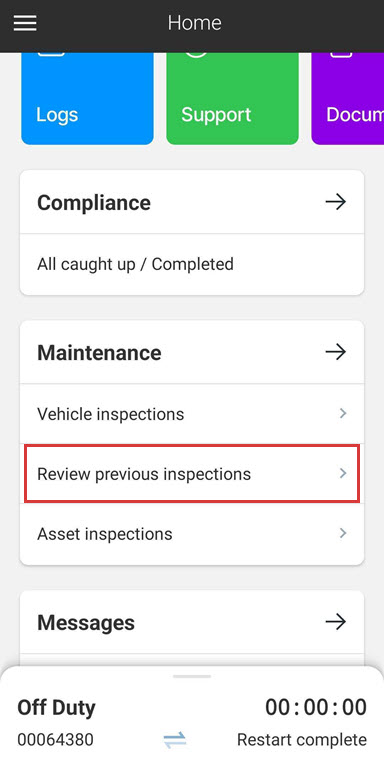Click the Maintenance arrow icon
Viewport: 385px width, 764px height.
[336, 352]
